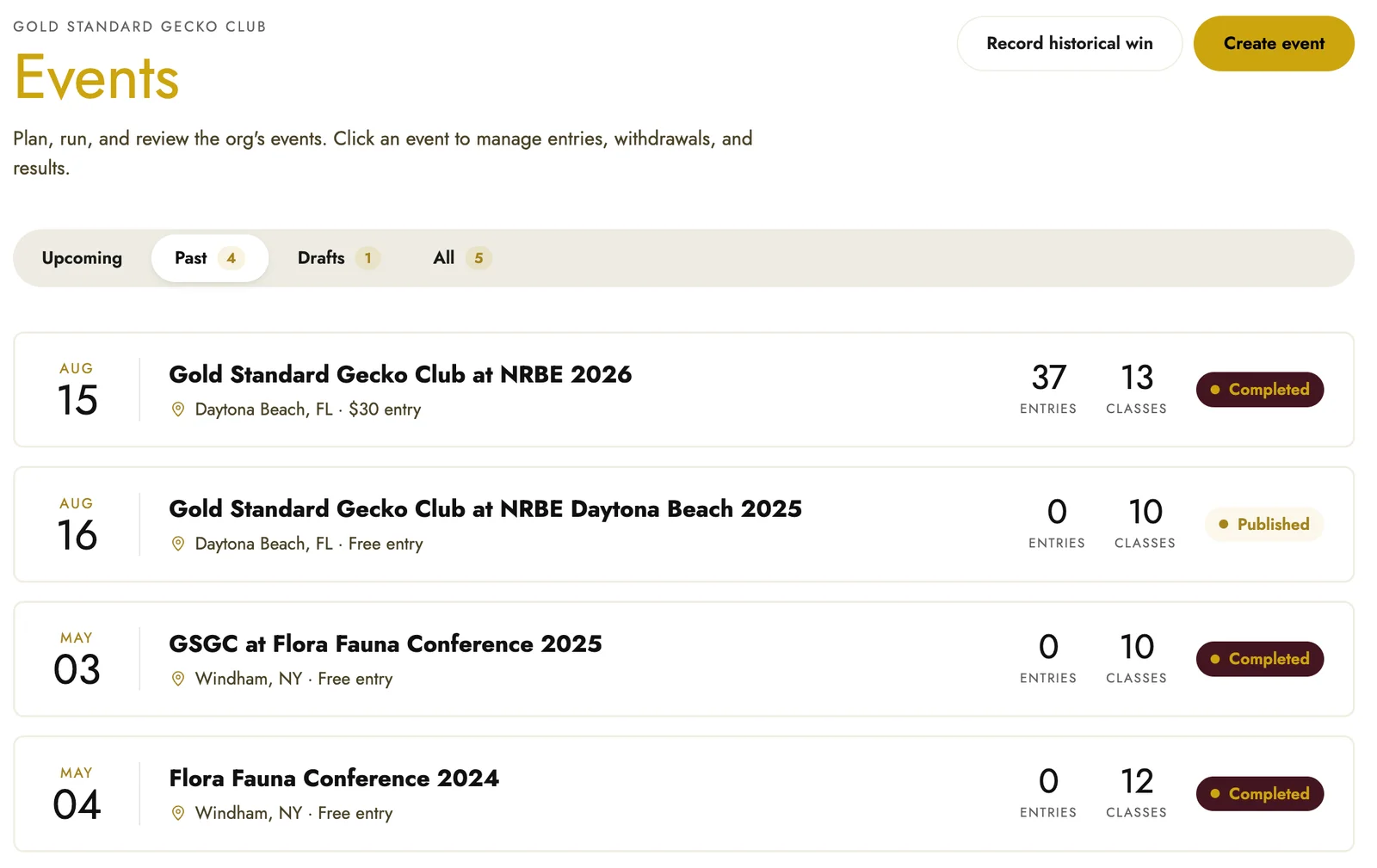
Task: Switch to the Upcoming tab
Action: point(82,258)
